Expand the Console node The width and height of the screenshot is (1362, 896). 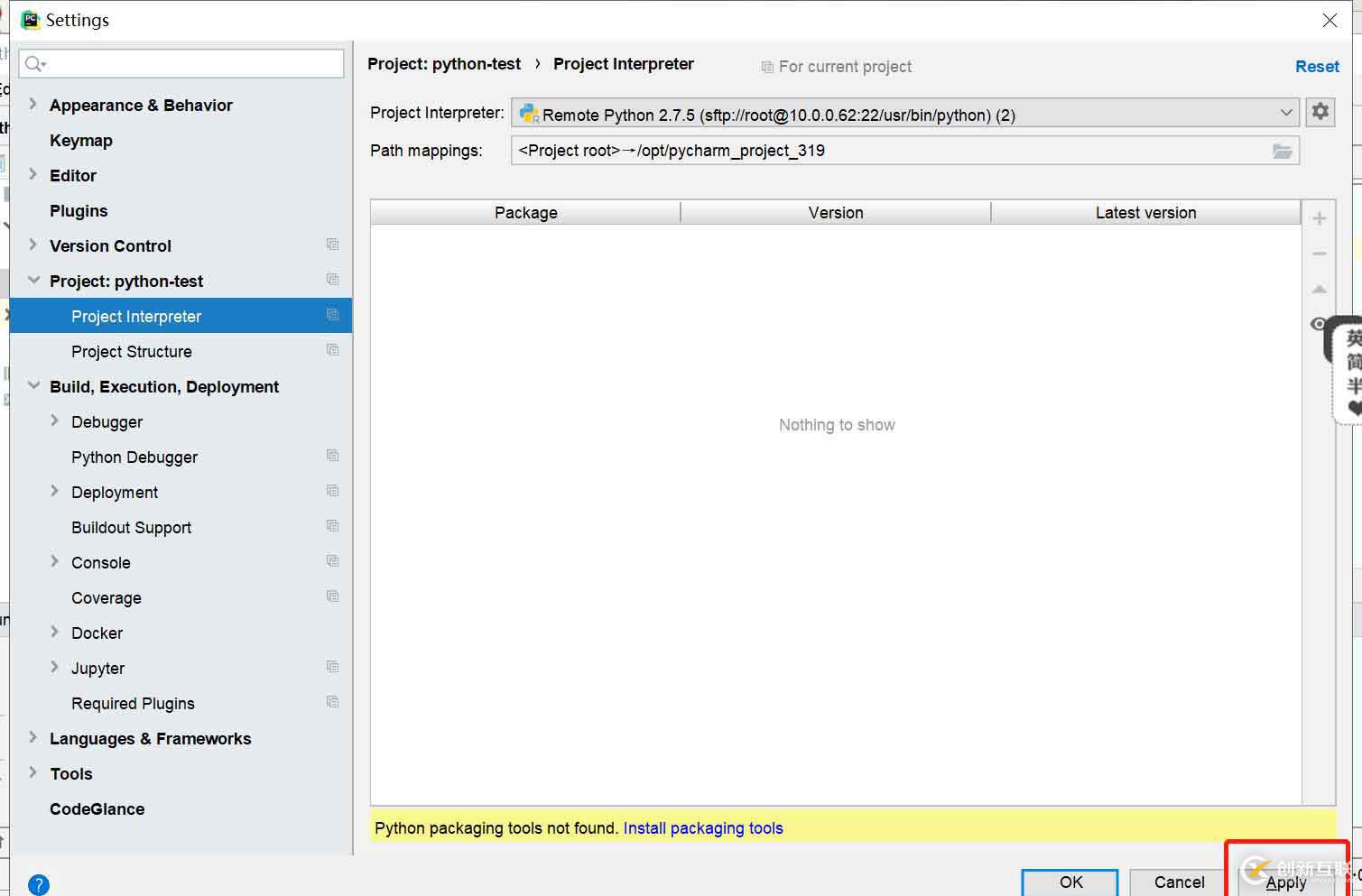click(54, 561)
